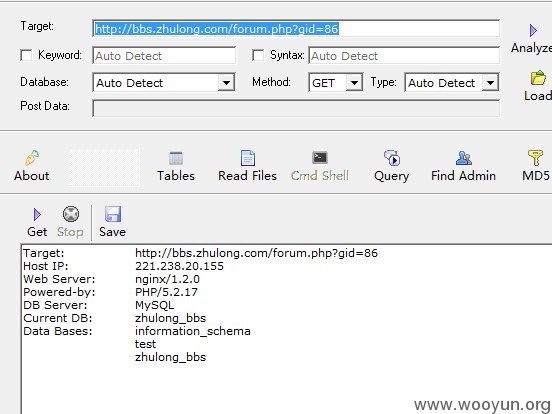The height and width of the screenshot is (414, 552).
Task: Select Current DB value zhulong_bbs
Action: (x=170, y=318)
